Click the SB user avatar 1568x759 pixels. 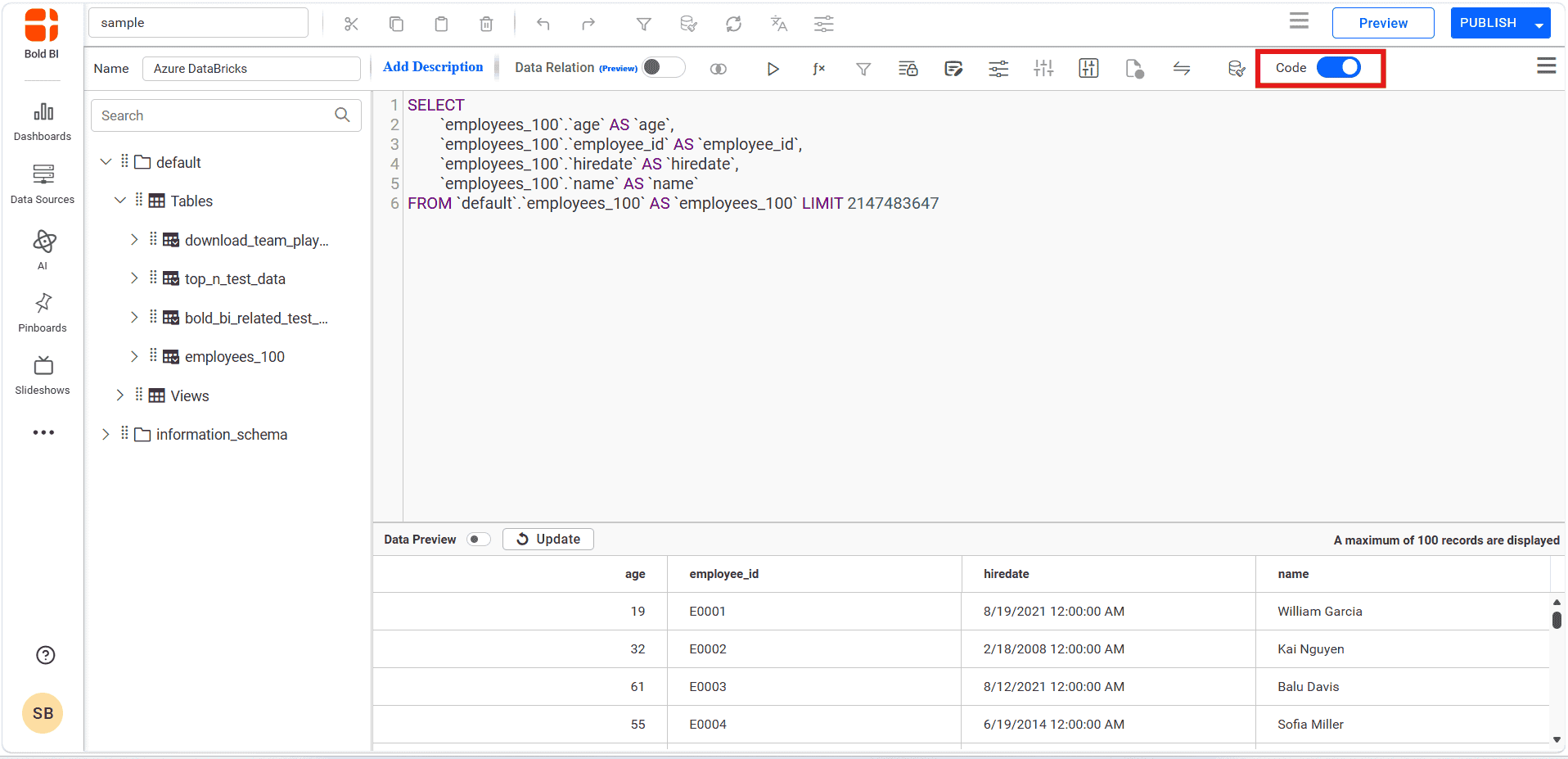43,713
